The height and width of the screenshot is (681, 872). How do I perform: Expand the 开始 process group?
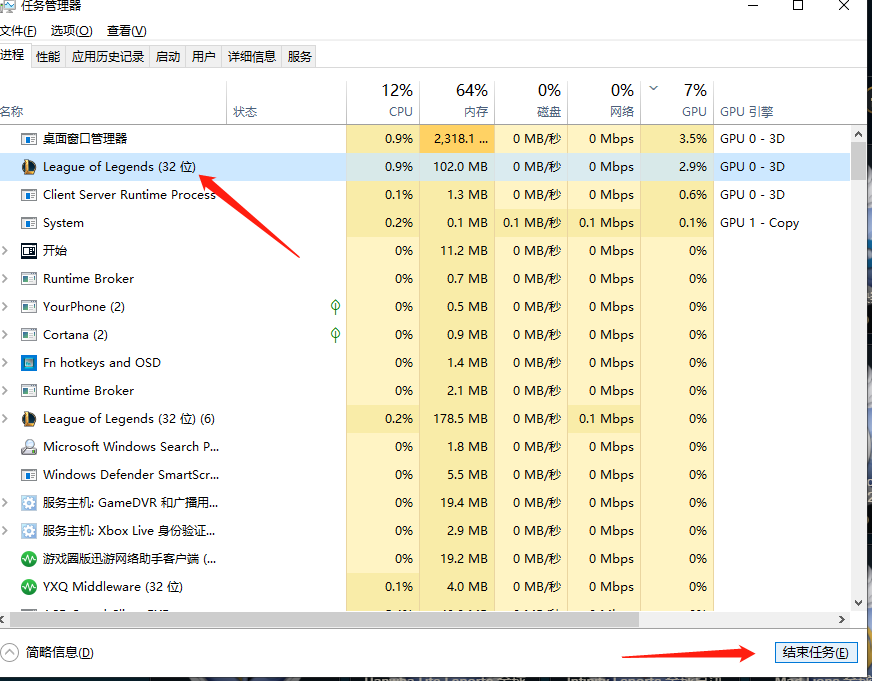[x=5, y=251]
